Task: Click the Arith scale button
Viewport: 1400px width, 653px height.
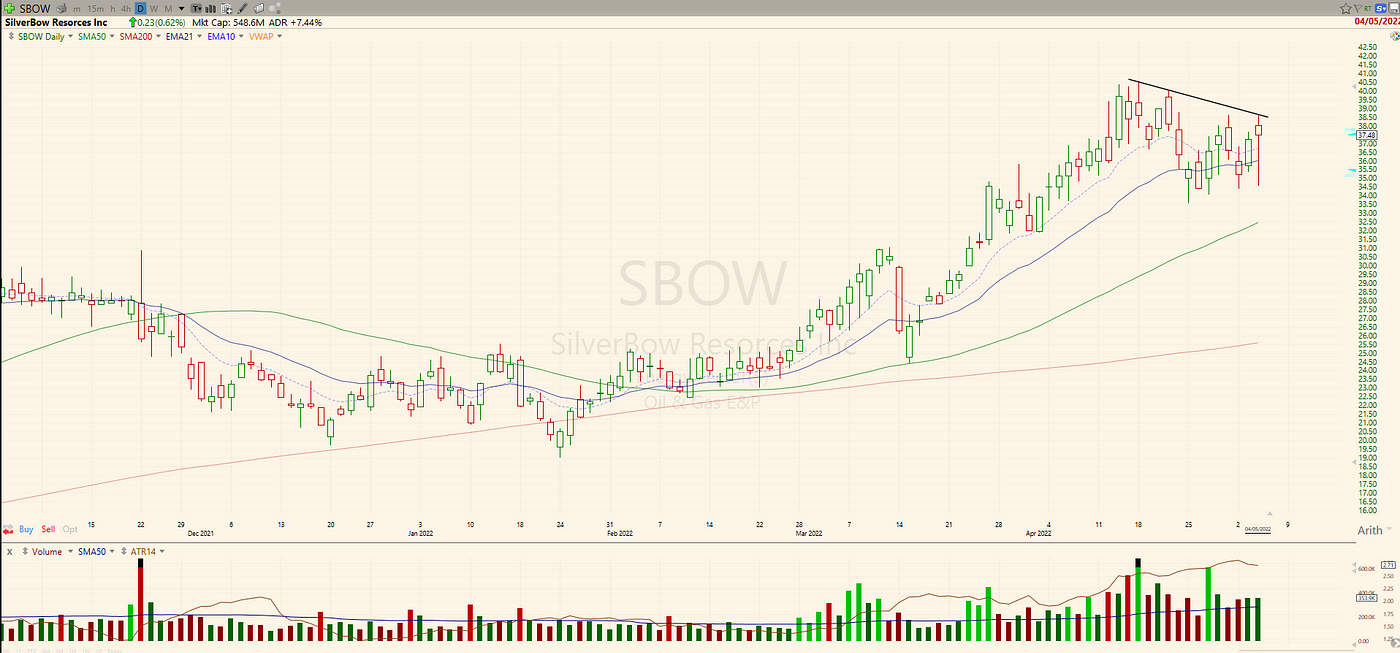Action: tap(1370, 530)
